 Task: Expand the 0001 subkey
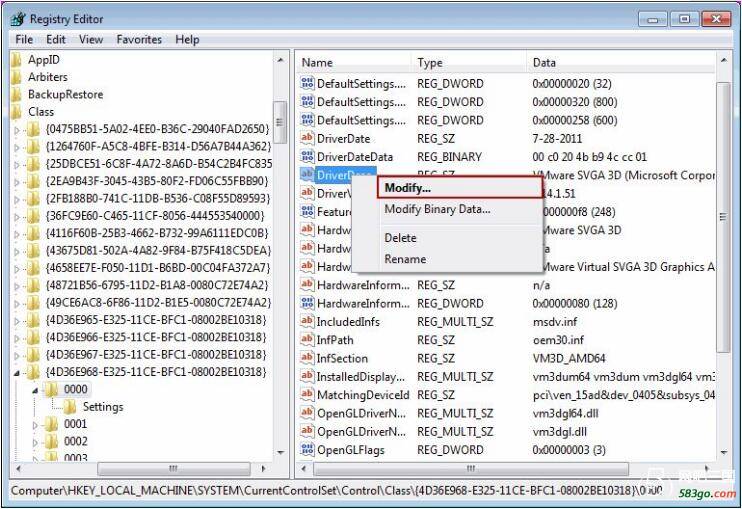pyautogui.click(x=35, y=425)
